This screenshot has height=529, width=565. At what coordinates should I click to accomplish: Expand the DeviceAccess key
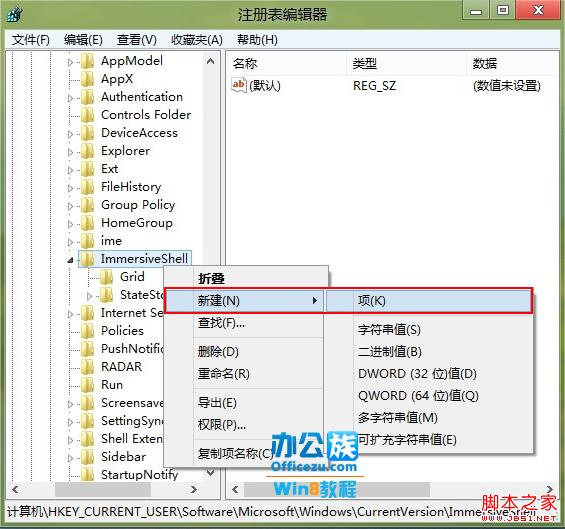[71, 134]
